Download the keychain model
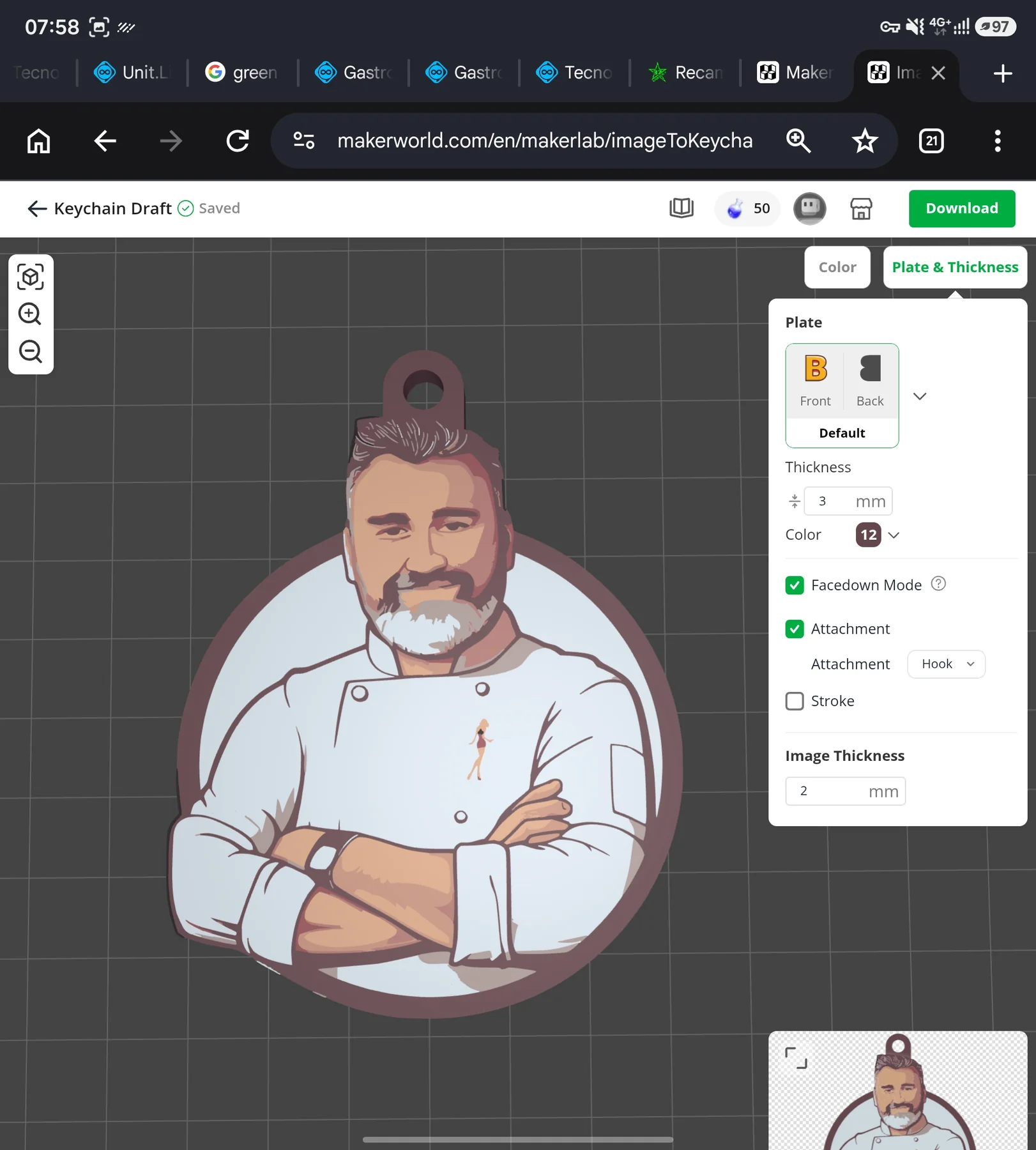The image size is (1036, 1150). (x=962, y=208)
